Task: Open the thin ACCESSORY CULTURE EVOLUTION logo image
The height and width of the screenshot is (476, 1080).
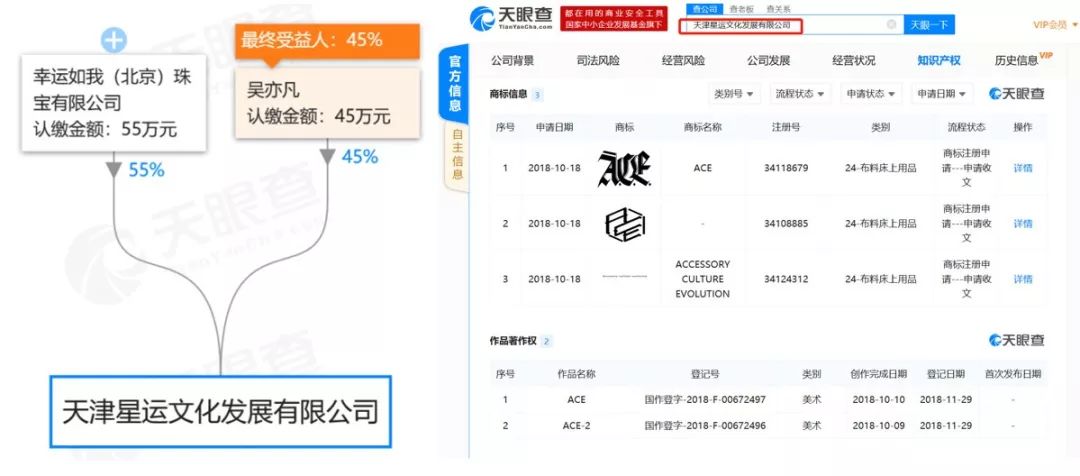Action: (x=624, y=276)
